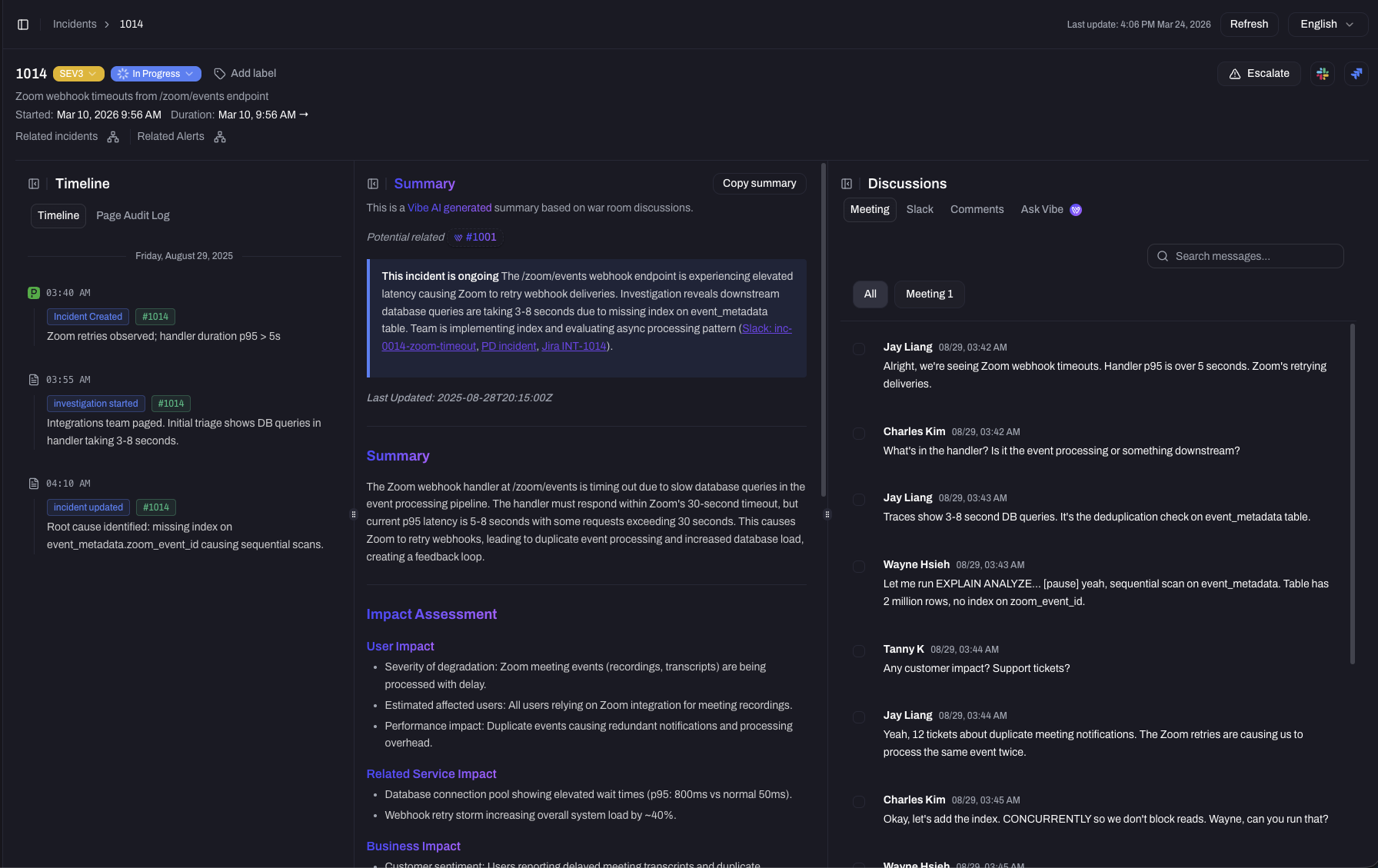Select Wayne Hsieh's 03:43 AM message checkbox

click(x=859, y=567)
